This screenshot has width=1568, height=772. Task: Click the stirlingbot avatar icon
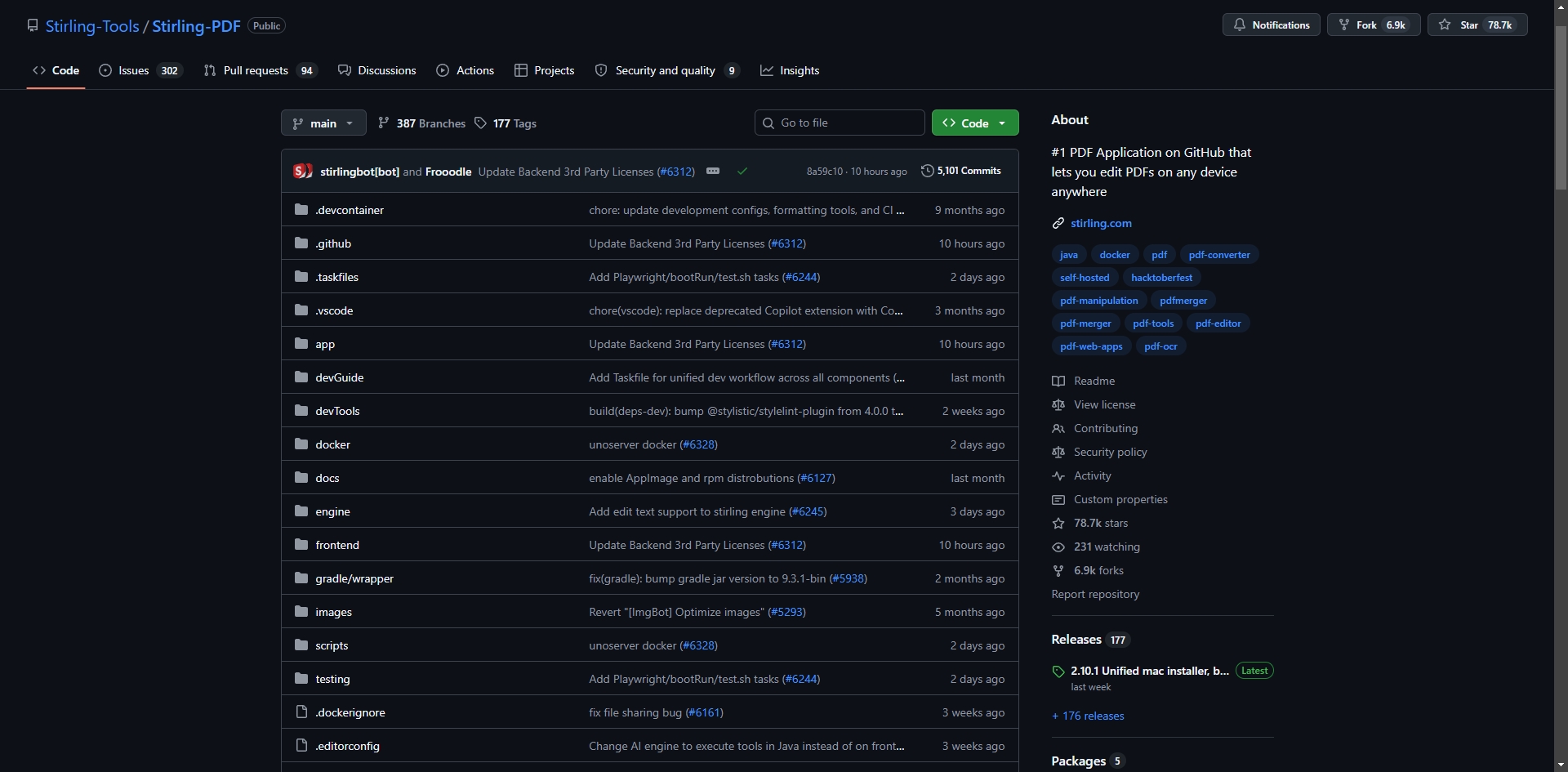pos(303,172)
